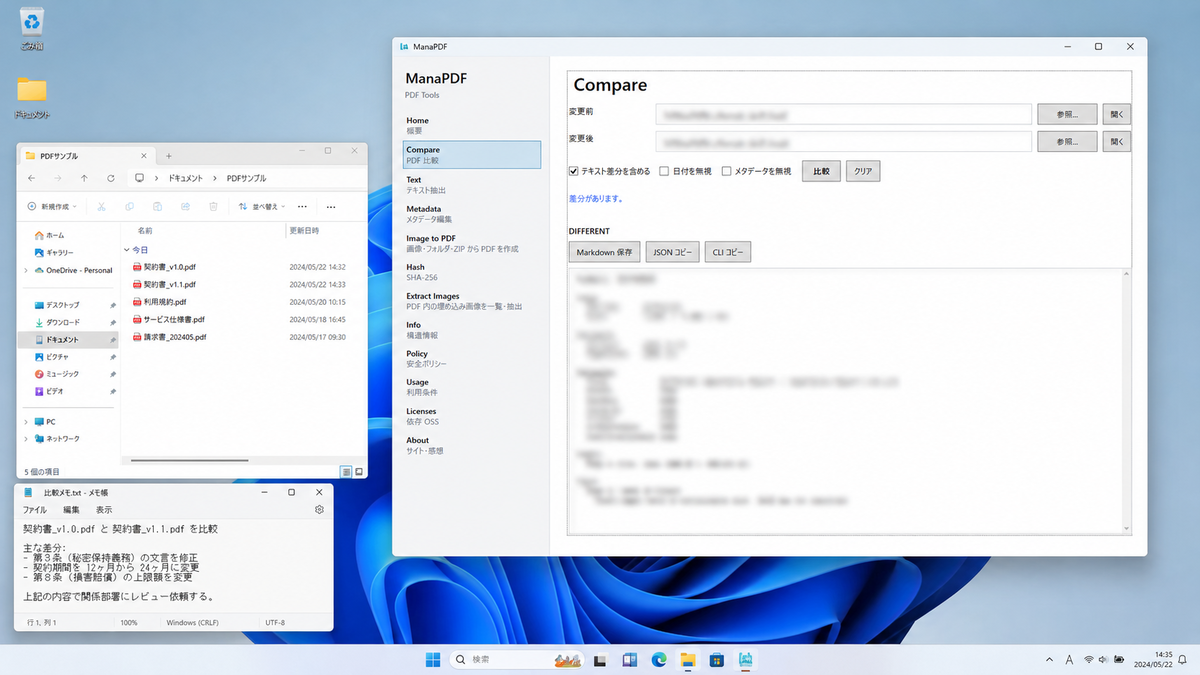
Task: Open the 新規作成 dropdown in Explorer
Action: (x=54, y=206)
